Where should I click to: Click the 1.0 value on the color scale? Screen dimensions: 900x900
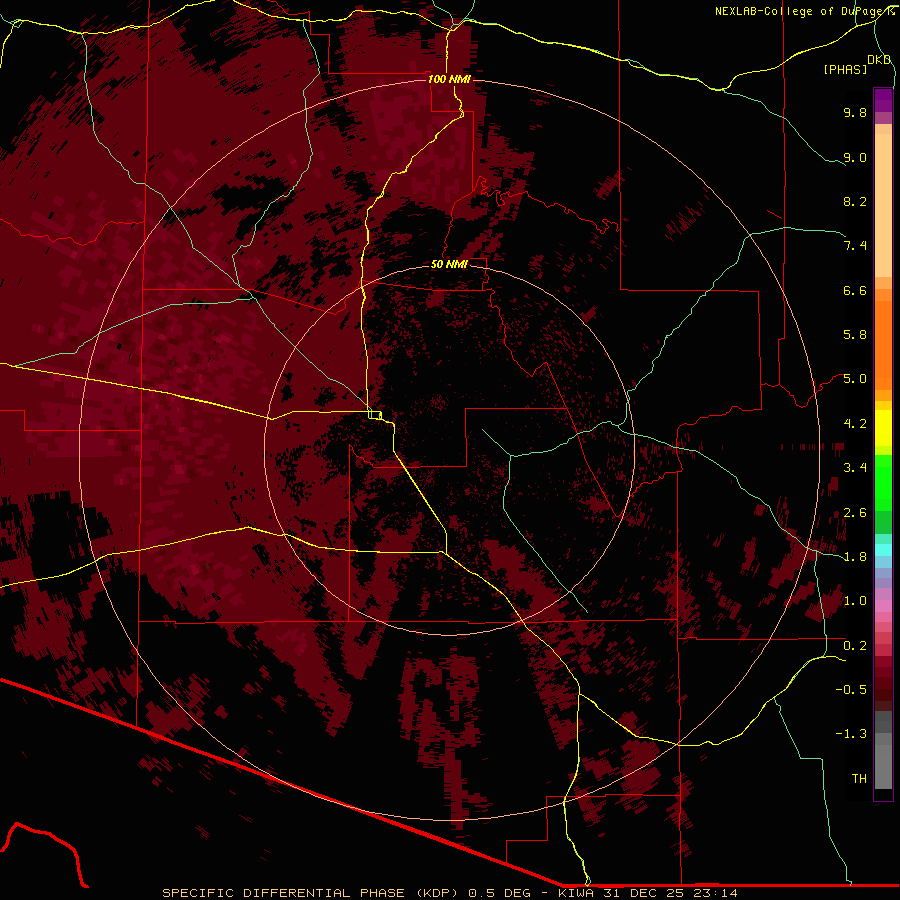tap(855, 601)
